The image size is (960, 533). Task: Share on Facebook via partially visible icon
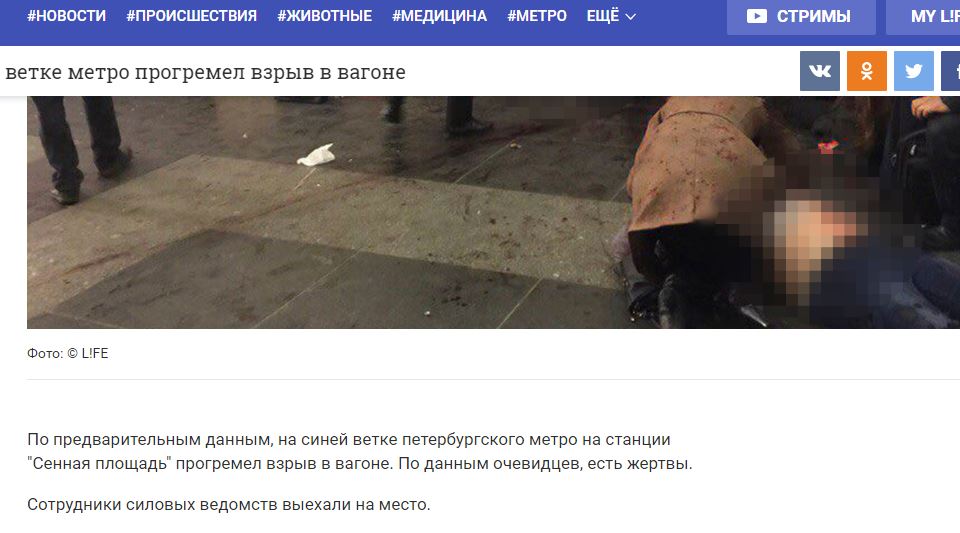(950, 71)
